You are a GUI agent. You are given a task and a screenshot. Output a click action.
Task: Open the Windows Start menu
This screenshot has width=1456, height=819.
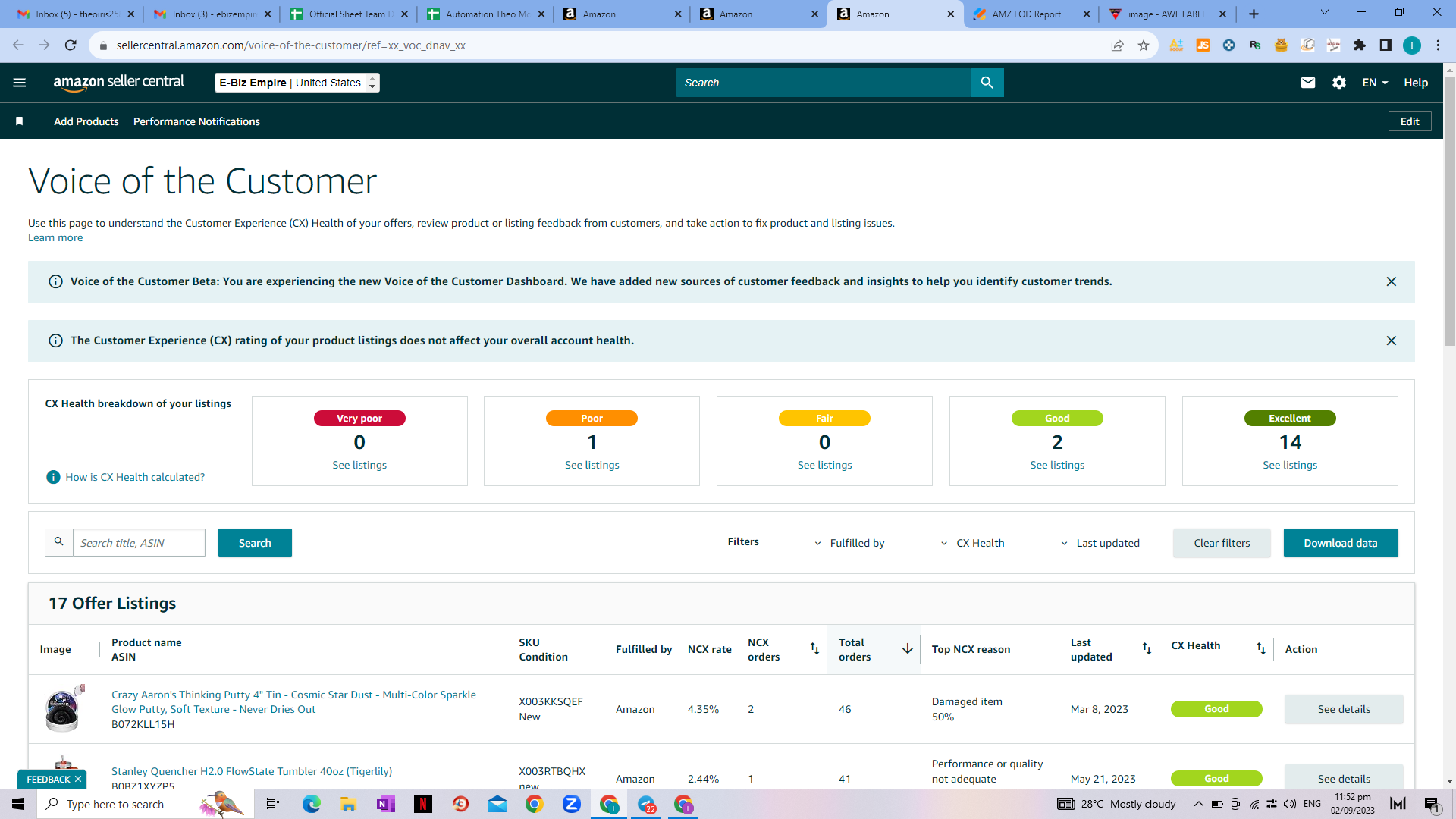18,804
